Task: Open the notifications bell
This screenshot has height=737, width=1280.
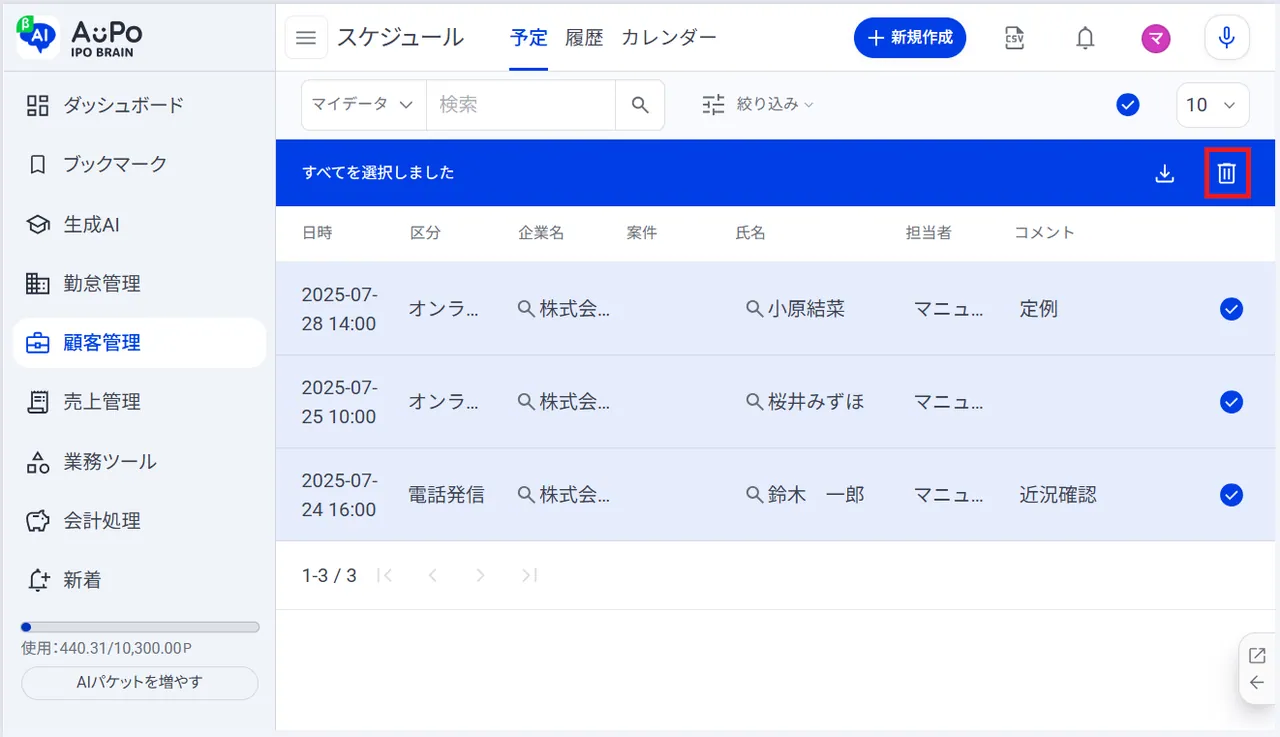Action: pyautogui.click(x=1085, y=38)
